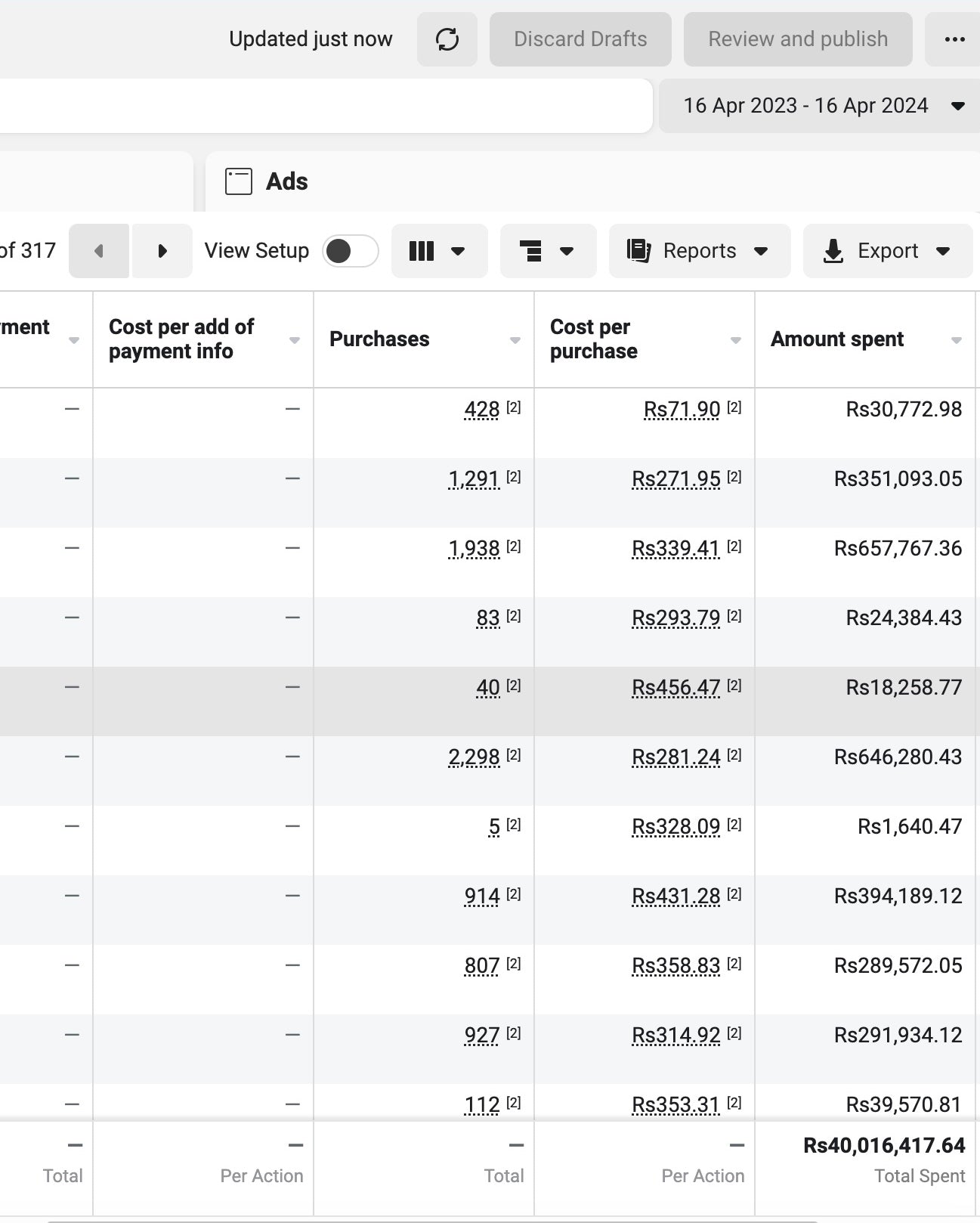Select the Rs30,772.98 amount spent cell
Screen dimensions: 980x1223
tap(865, 423)
